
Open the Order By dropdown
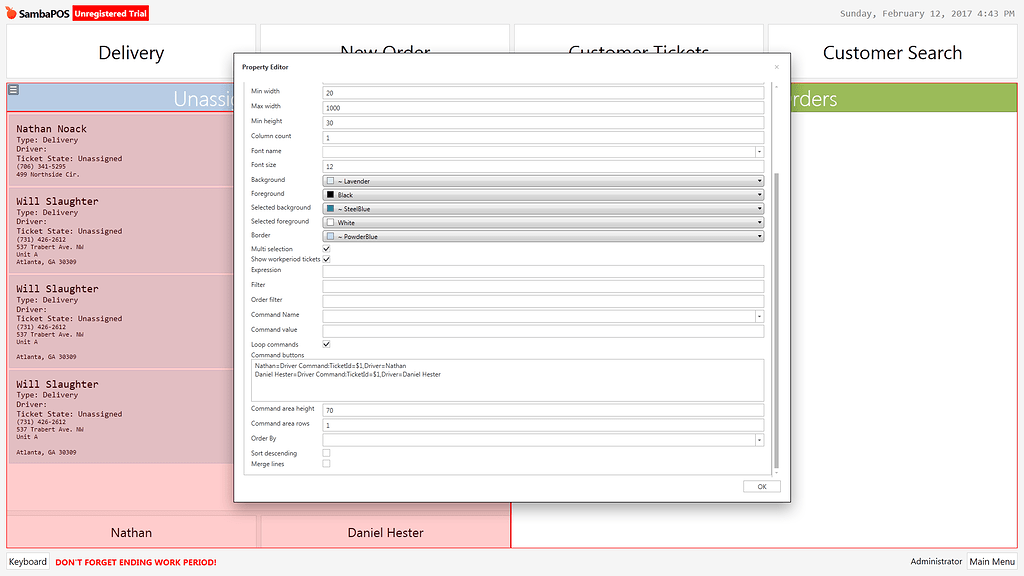pos(757,438)
